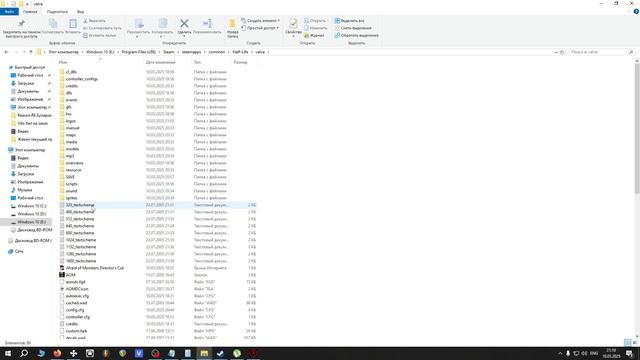Select the sprites folder
The width and height of the screenshot is (640, 360).
[x=71, y=198]
